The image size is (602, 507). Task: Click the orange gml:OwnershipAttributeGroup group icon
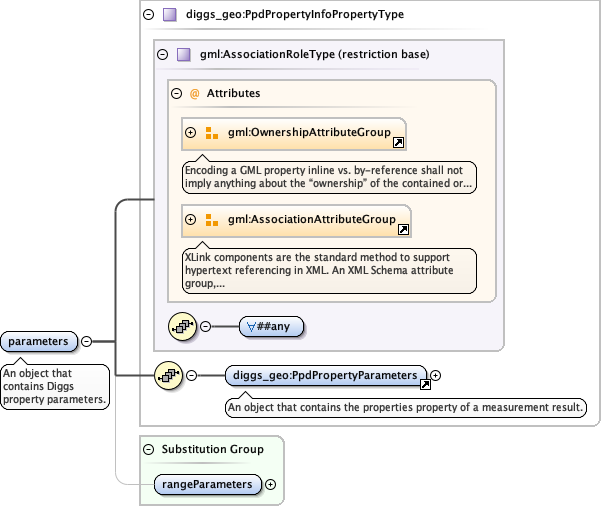[211, 133]
